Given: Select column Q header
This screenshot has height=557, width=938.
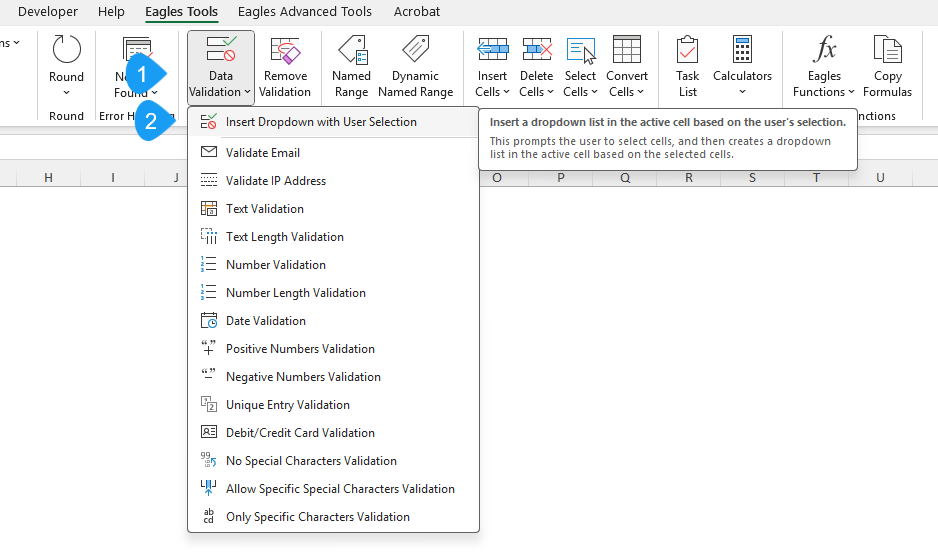Looking at the screenshot, I should click(625, 178).
